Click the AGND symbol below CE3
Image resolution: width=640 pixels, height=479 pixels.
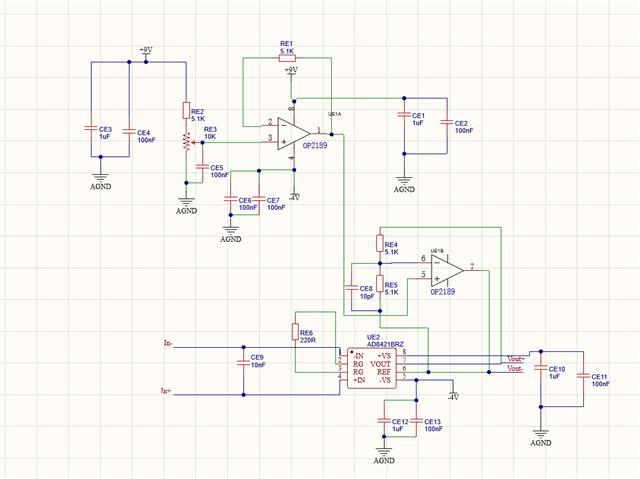[x=100, y=180]
